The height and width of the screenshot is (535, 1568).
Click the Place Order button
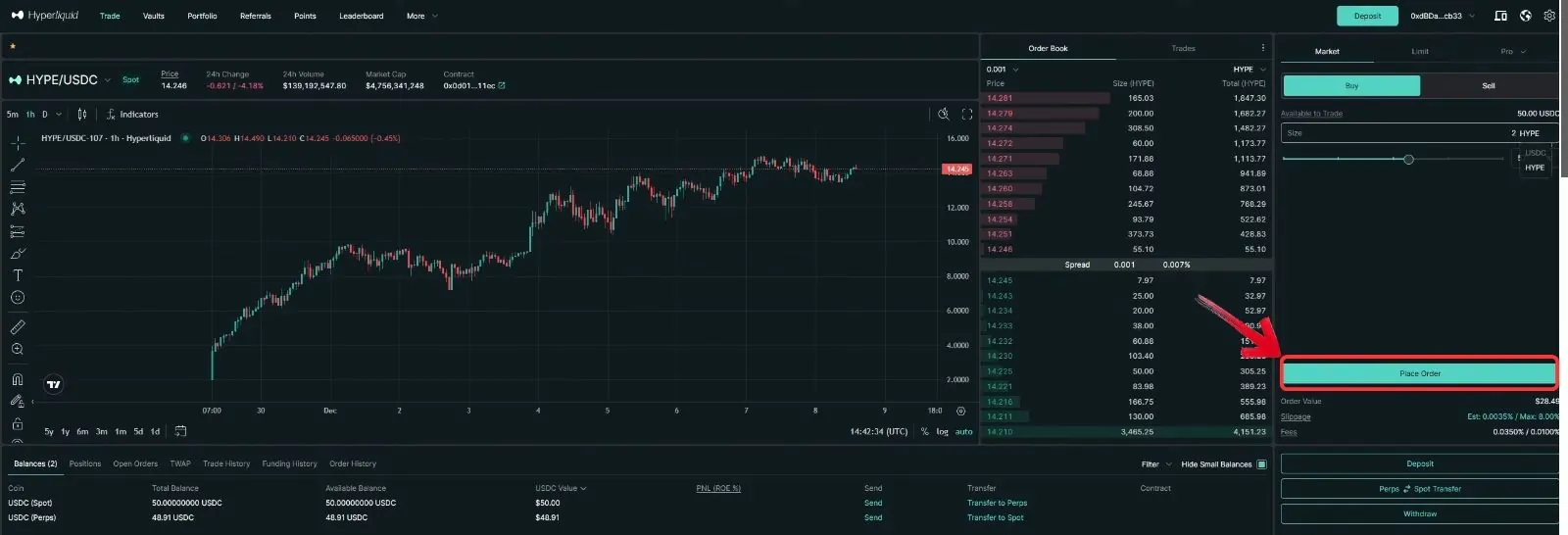coord(1419,373)
